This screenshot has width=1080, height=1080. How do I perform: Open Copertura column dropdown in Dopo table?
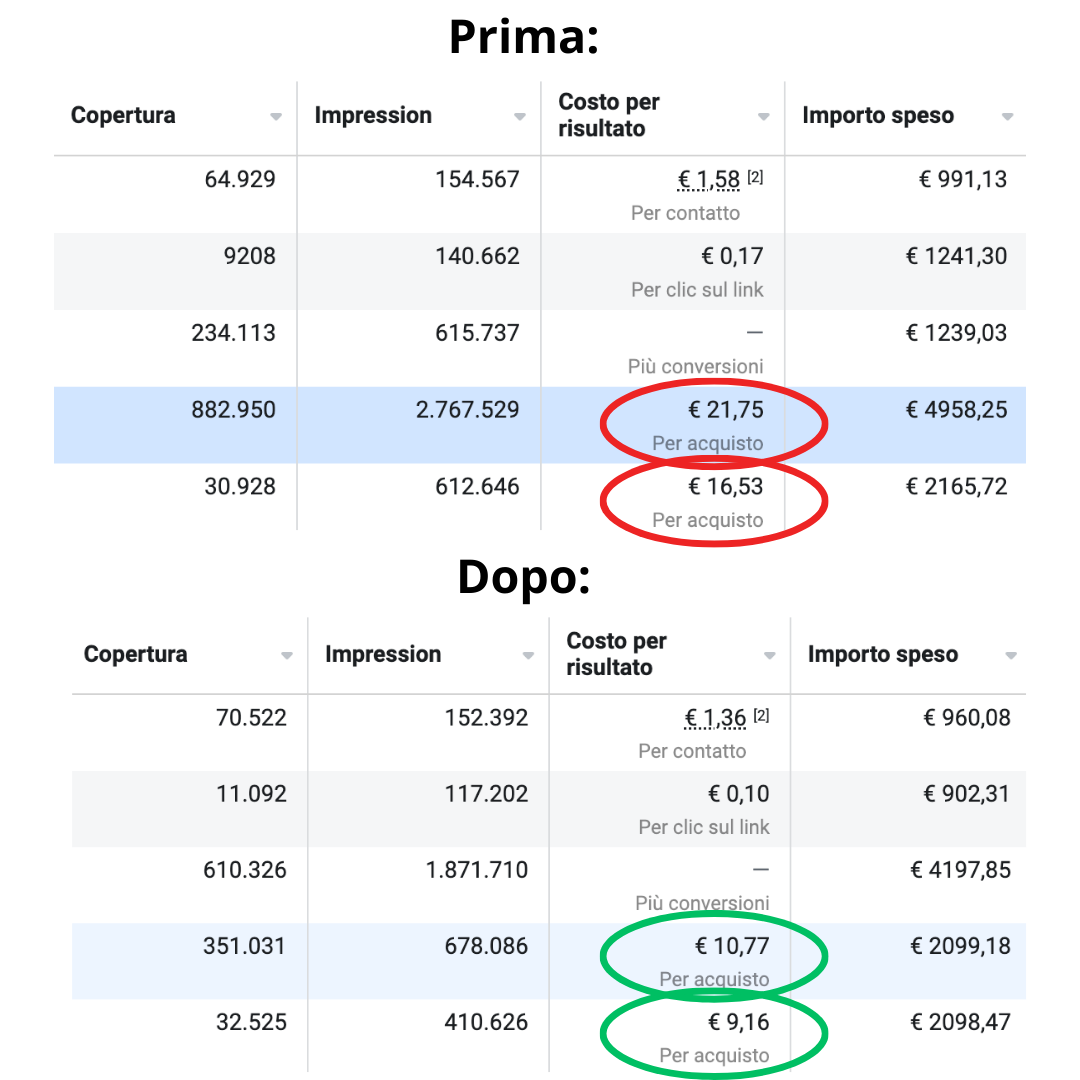click(287, 655)
